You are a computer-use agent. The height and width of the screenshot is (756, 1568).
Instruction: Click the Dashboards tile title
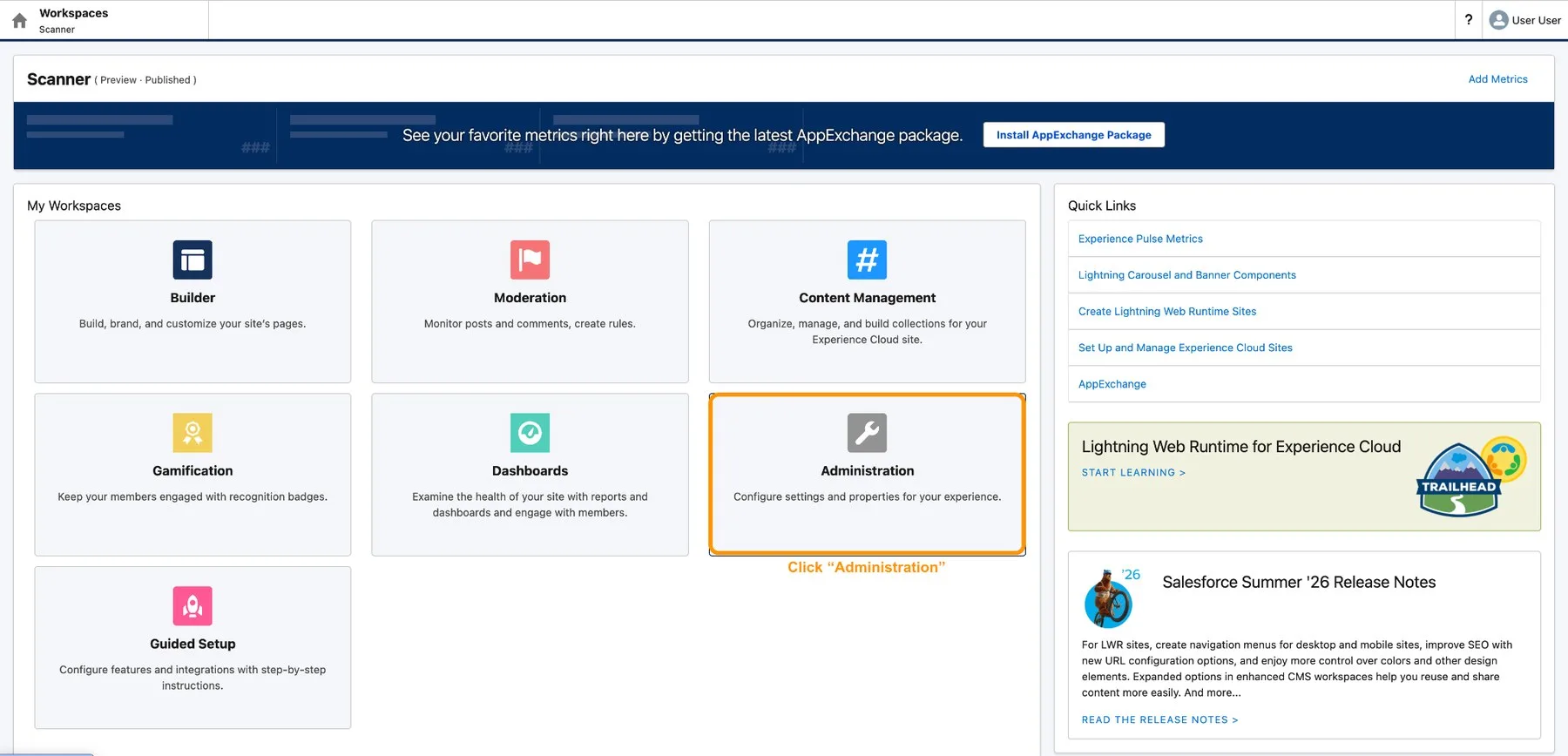[530, 471]
